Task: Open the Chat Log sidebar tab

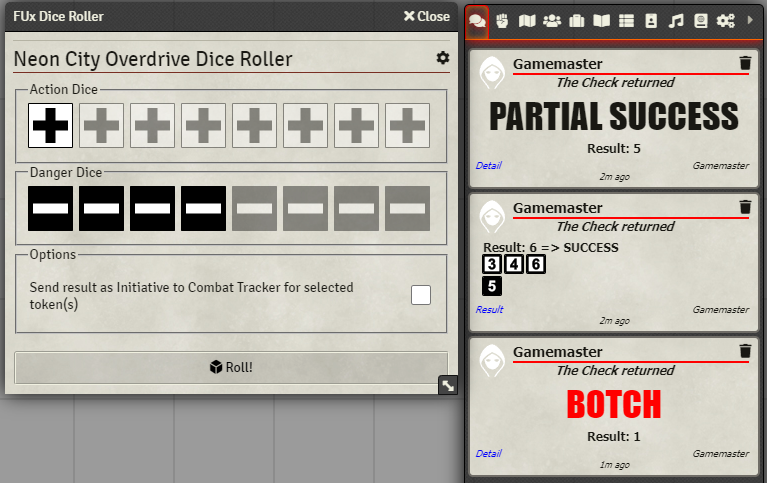Action: coord(477,21)
